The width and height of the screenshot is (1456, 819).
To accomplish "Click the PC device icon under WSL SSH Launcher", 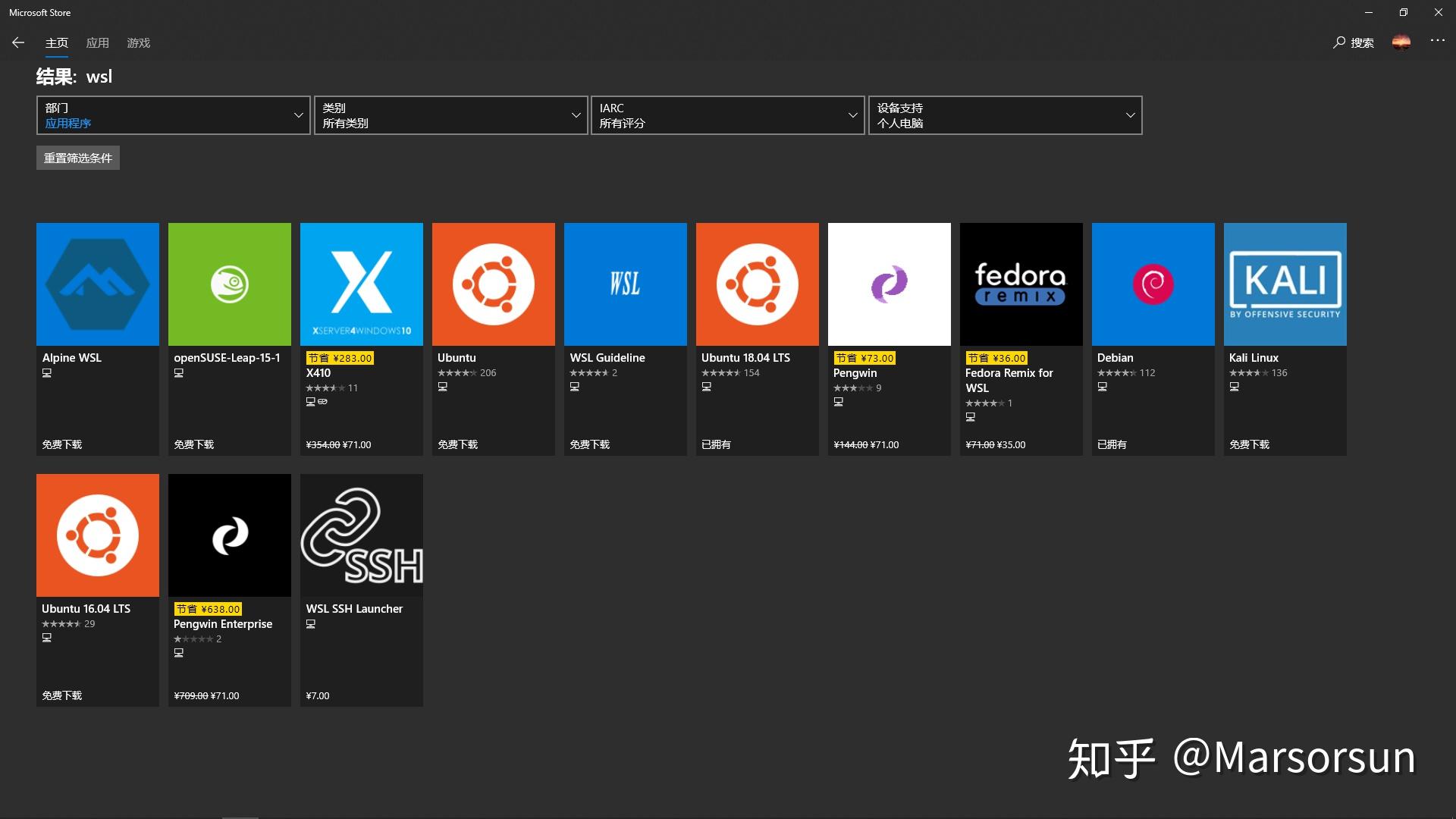I will (311, 624).
